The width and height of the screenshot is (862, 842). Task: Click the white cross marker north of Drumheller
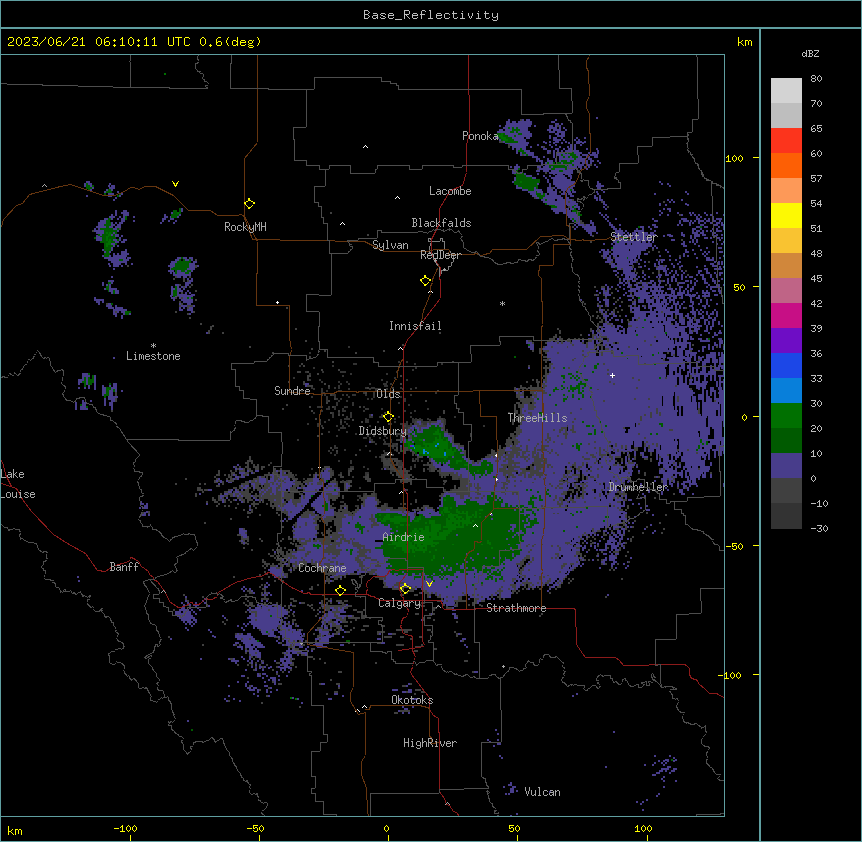tap(612, 375)
